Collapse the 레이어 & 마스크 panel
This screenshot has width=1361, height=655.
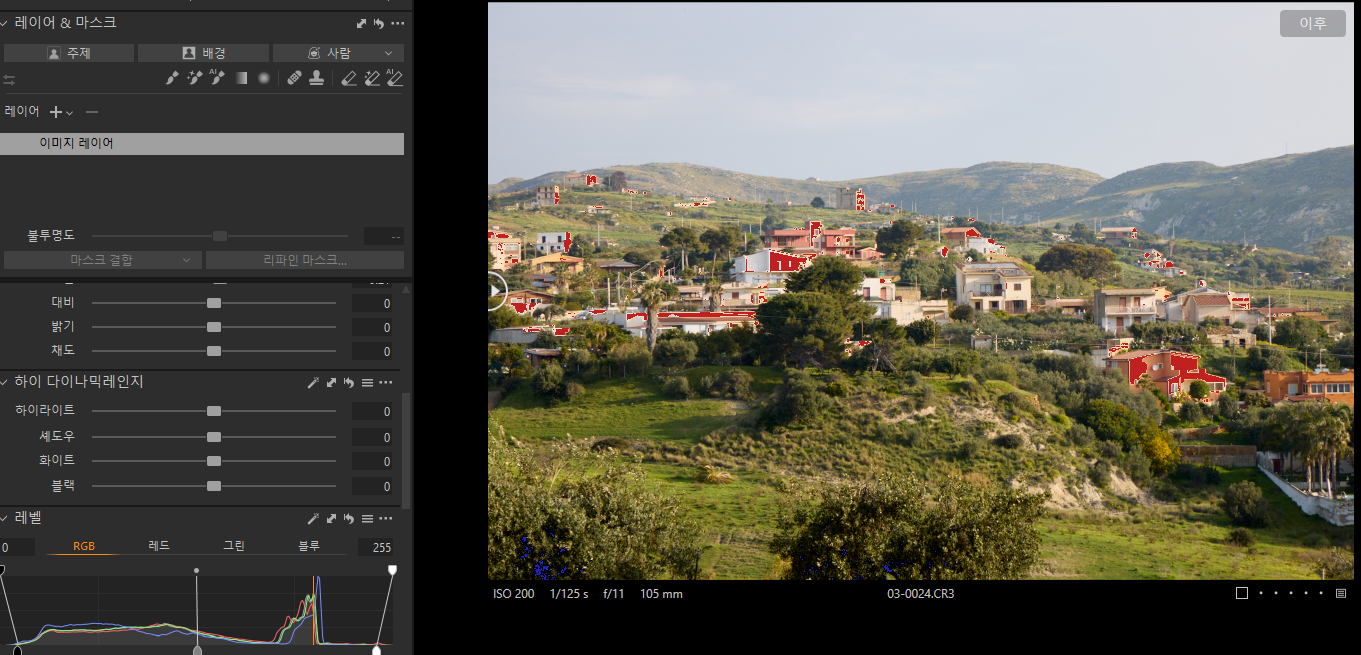[5, 22]
